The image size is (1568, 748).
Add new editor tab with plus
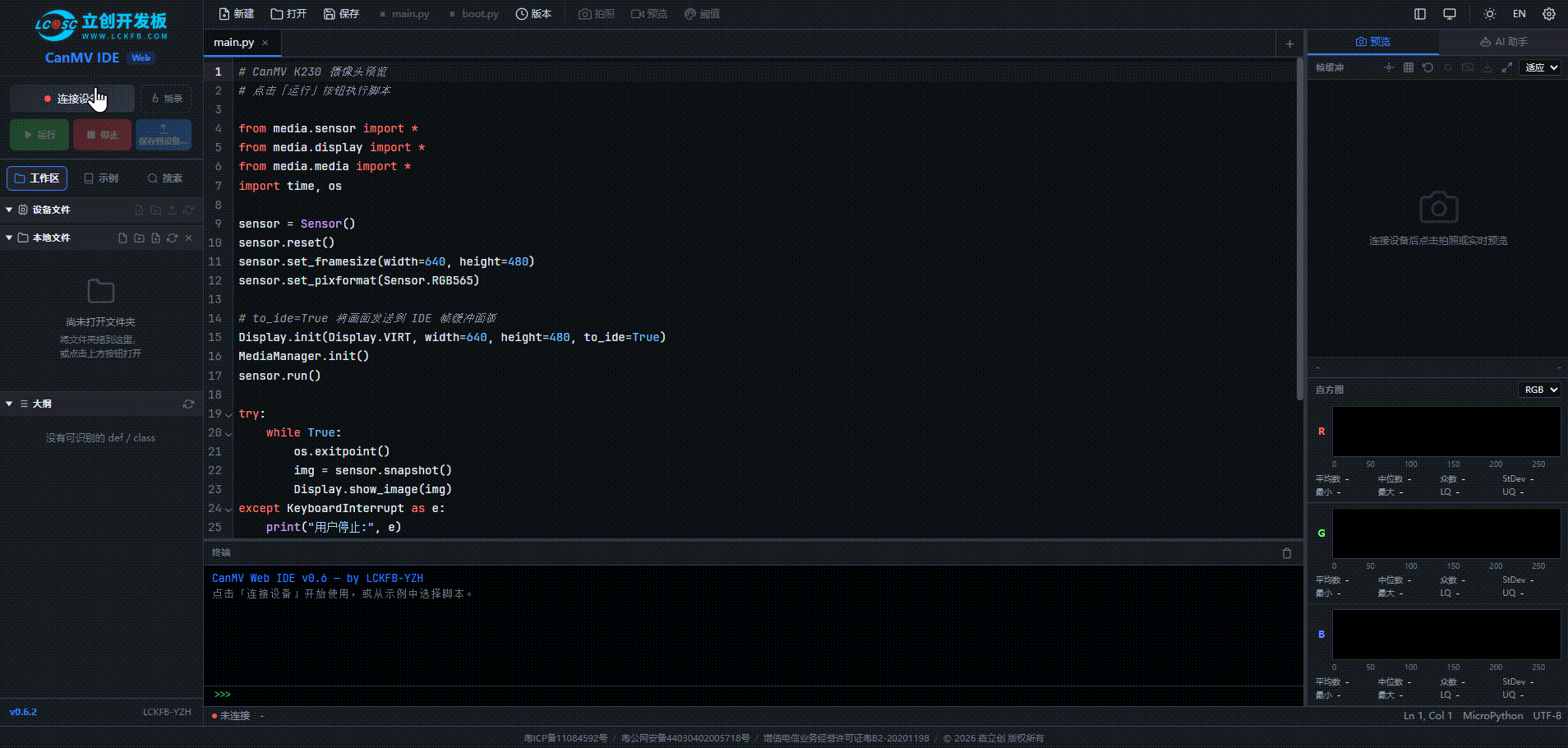1289,44
